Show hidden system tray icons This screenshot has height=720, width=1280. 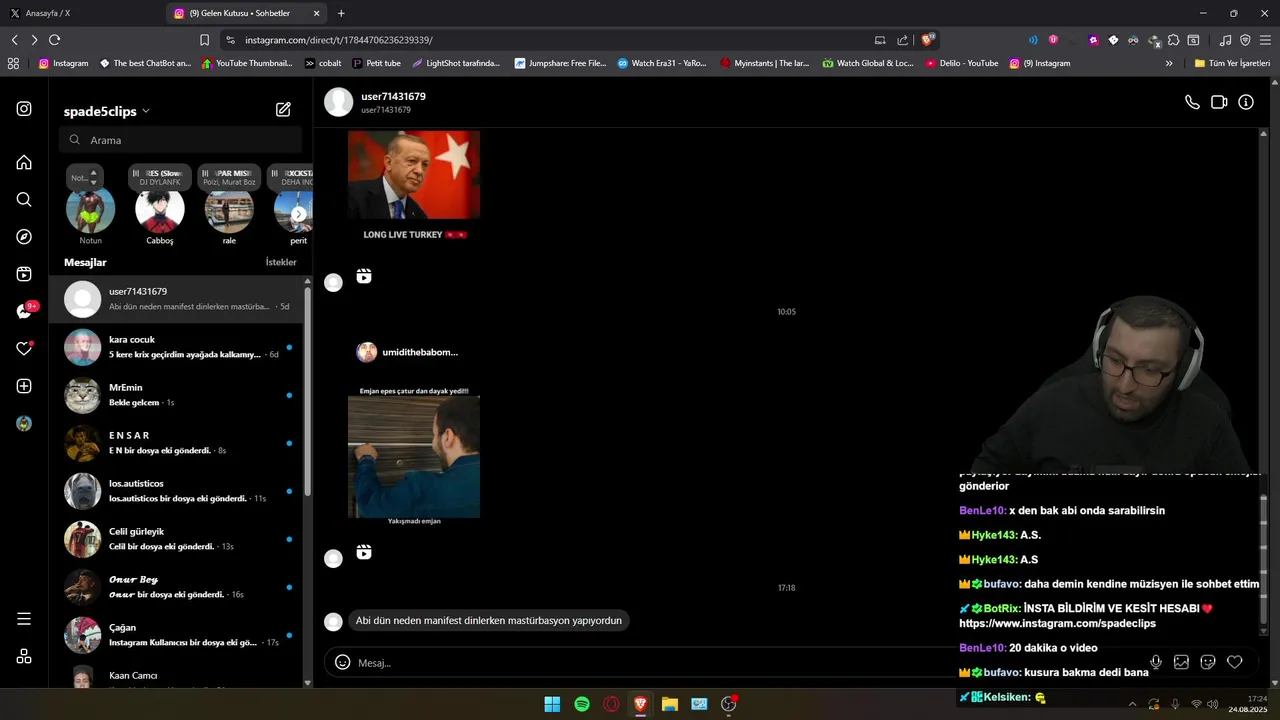[x=1132, y=704]
